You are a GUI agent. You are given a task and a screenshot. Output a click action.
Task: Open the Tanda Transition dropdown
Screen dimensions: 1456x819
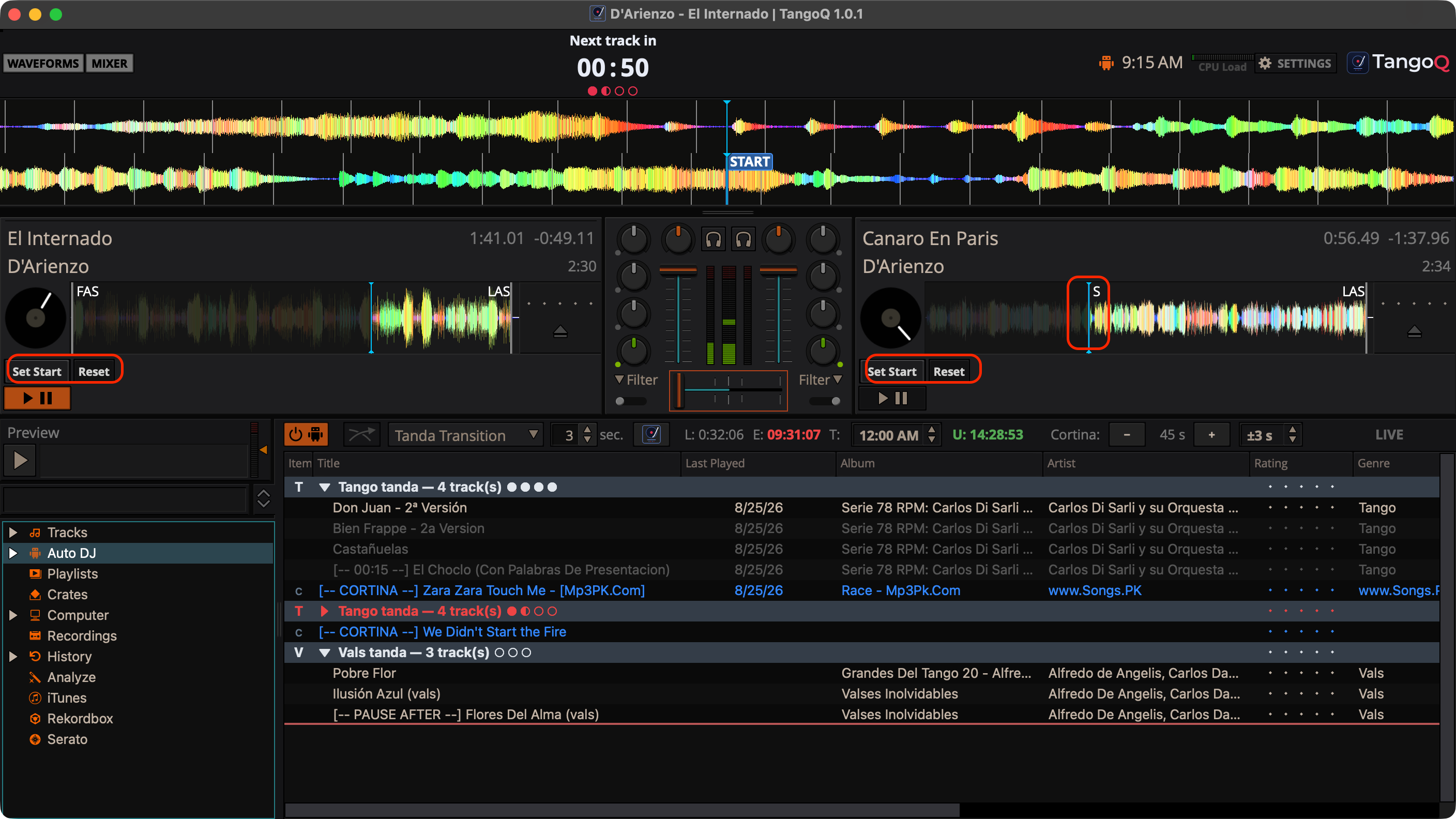466,435
